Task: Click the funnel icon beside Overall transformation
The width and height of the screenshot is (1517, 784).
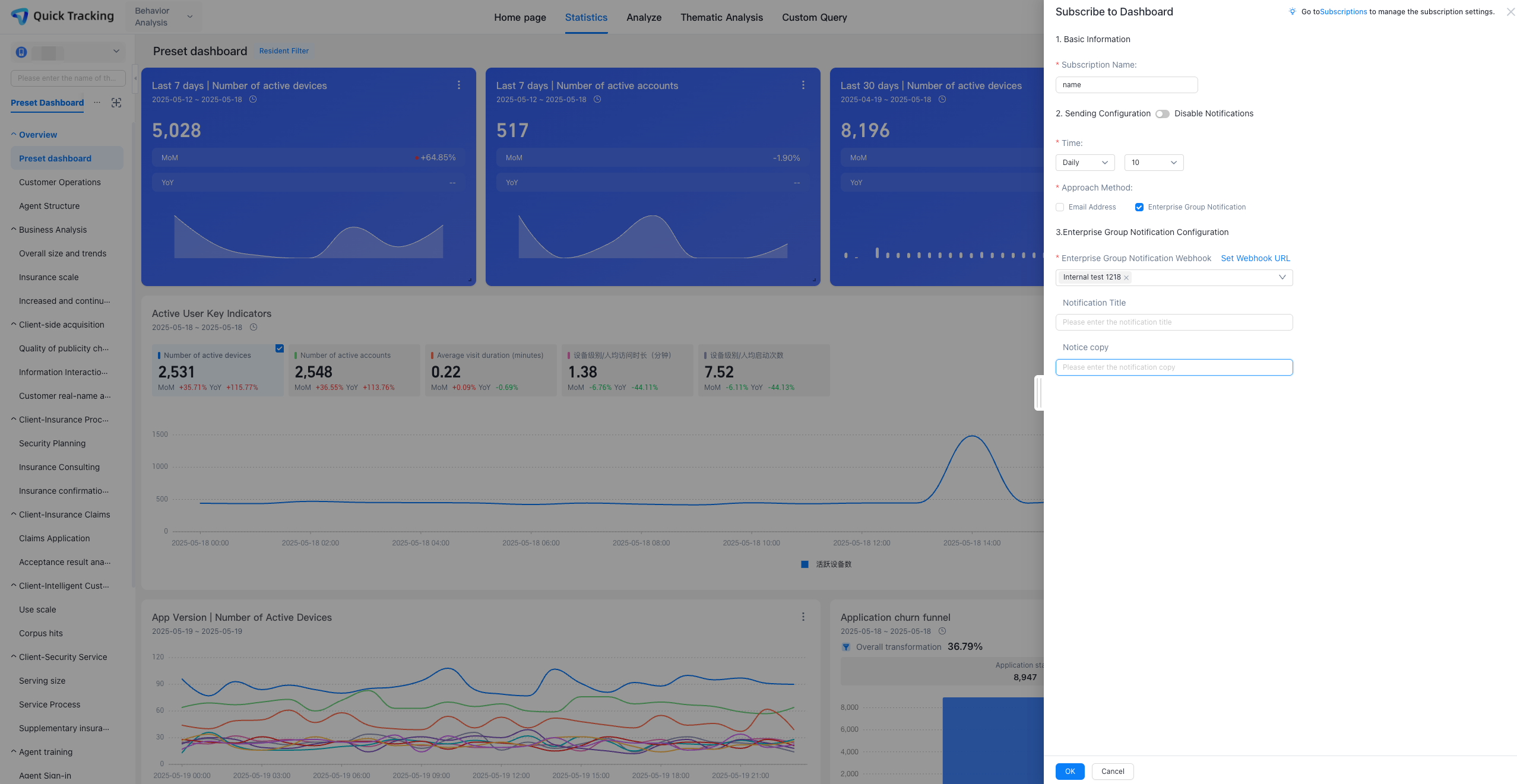Action: [x=846, y=647]
